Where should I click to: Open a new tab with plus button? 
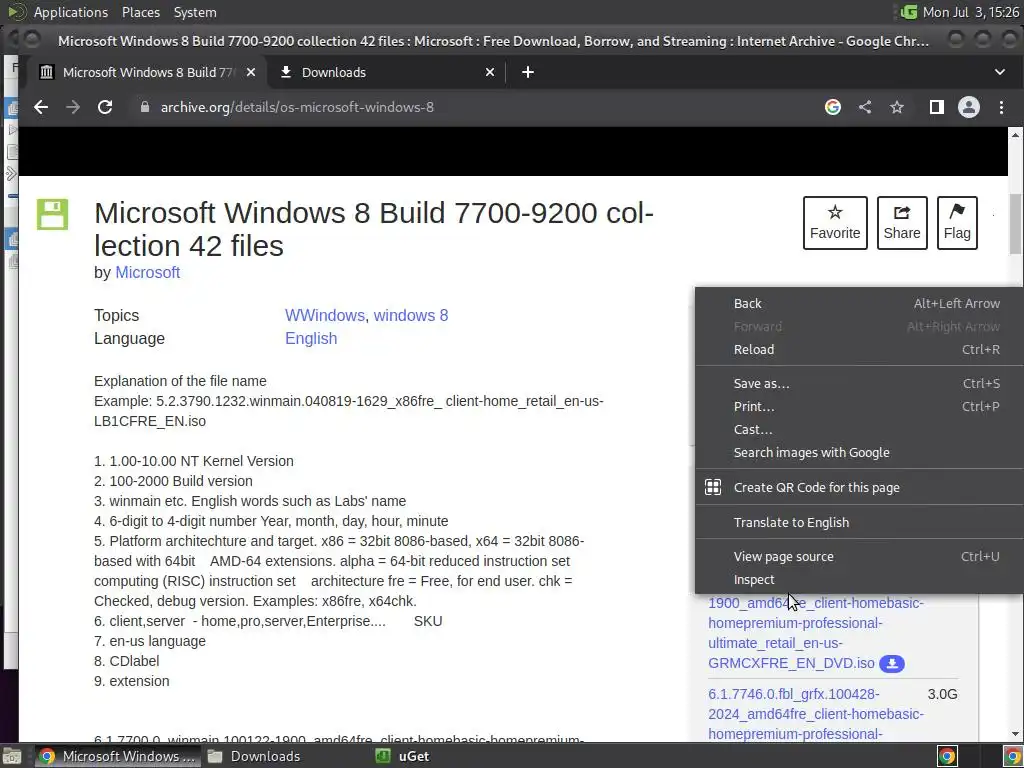[x=528, y=72]
